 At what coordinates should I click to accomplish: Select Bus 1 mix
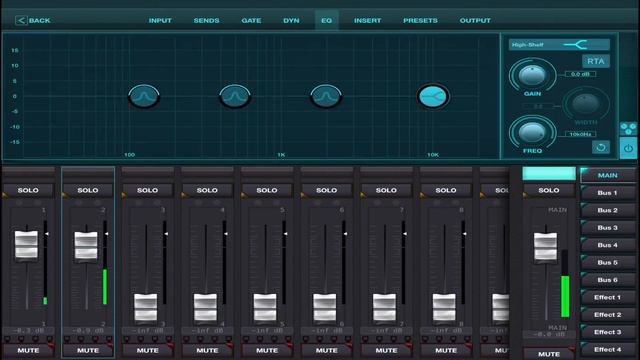coord(608,193)
